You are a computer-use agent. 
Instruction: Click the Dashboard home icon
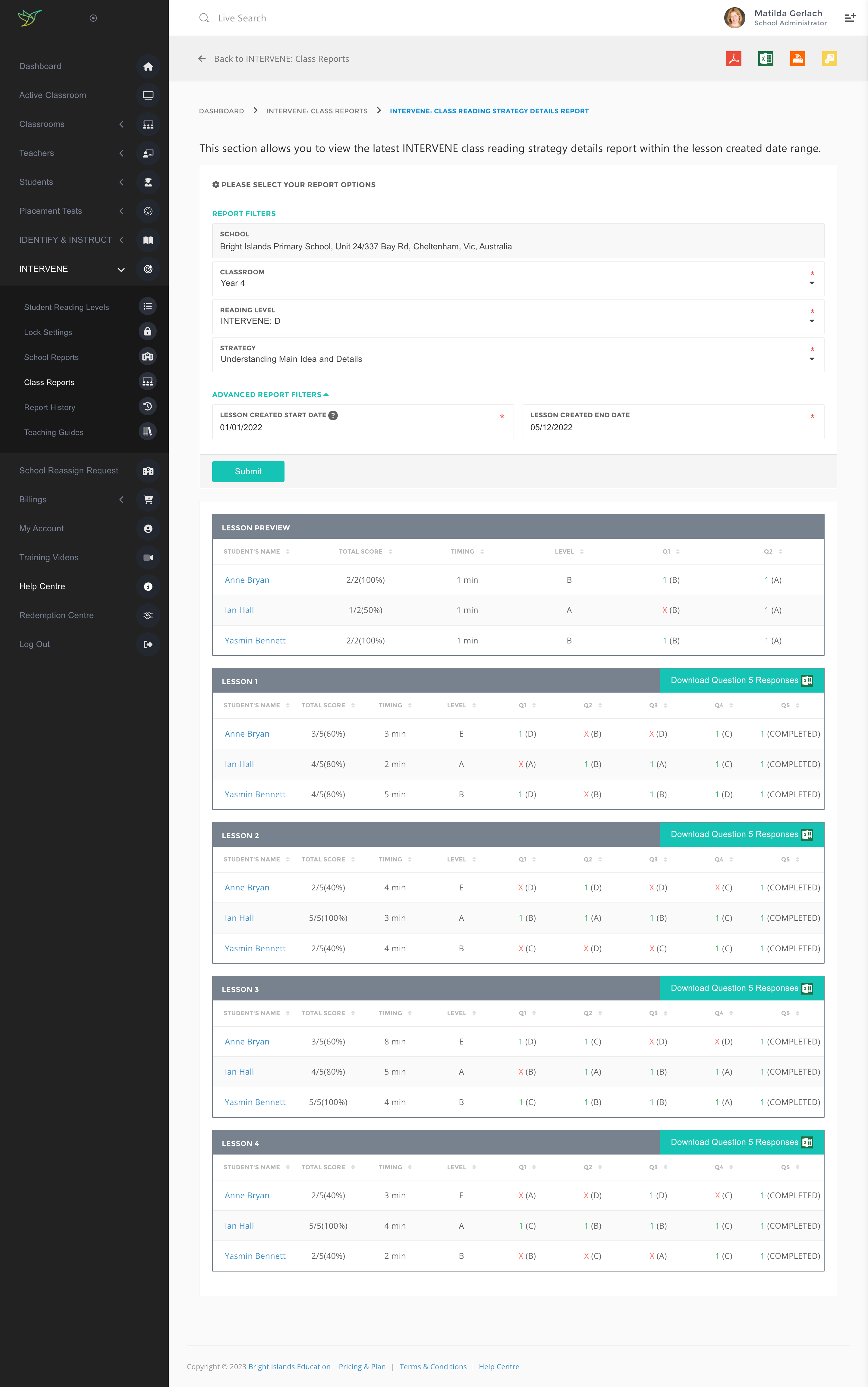point(148,67)
